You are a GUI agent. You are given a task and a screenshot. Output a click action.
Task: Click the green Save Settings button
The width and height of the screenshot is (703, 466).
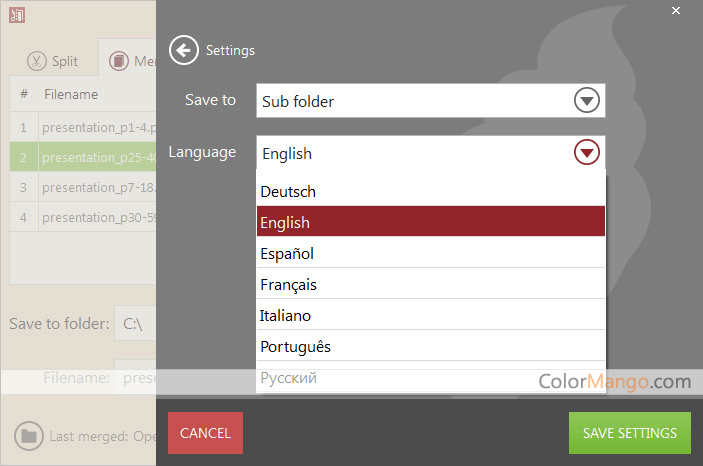pyautogui.click(x=629, y=433)
